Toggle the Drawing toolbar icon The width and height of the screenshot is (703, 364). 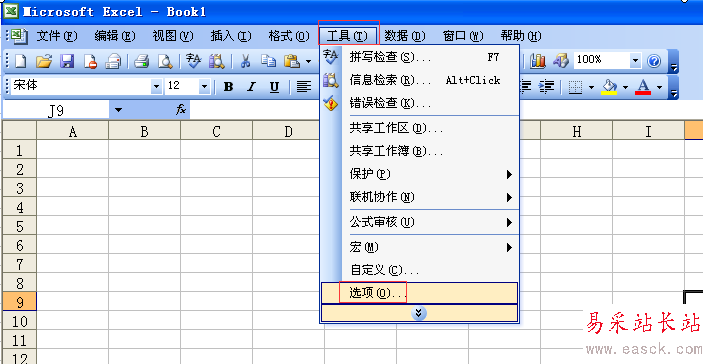click(x=560, y=61)
